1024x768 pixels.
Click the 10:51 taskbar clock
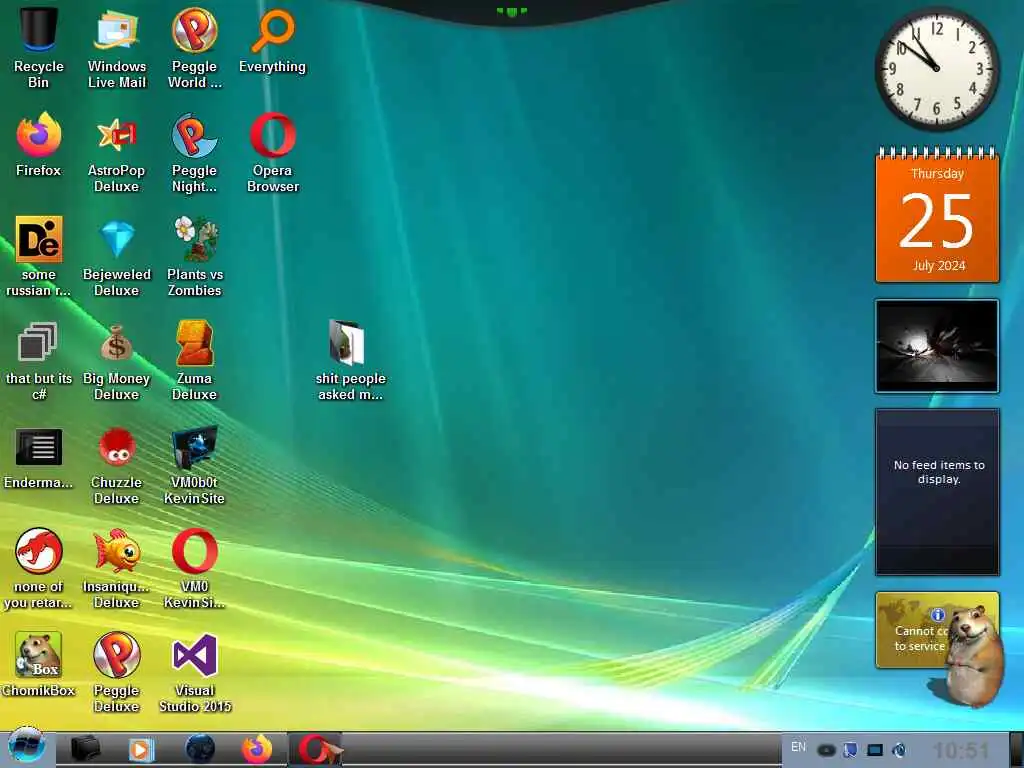coord(961,750)
